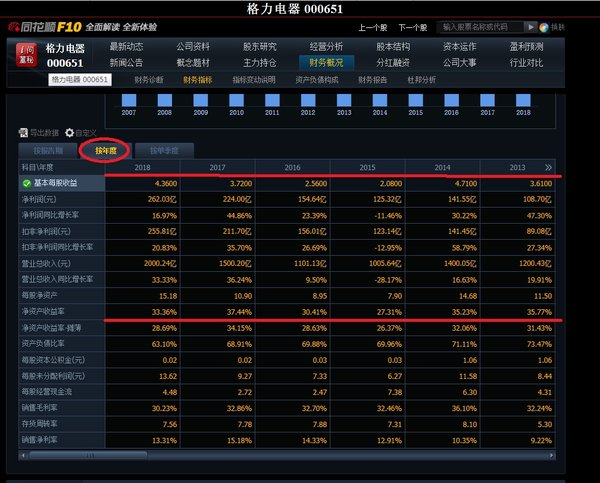Select the 销售净利率 row label

39,440
